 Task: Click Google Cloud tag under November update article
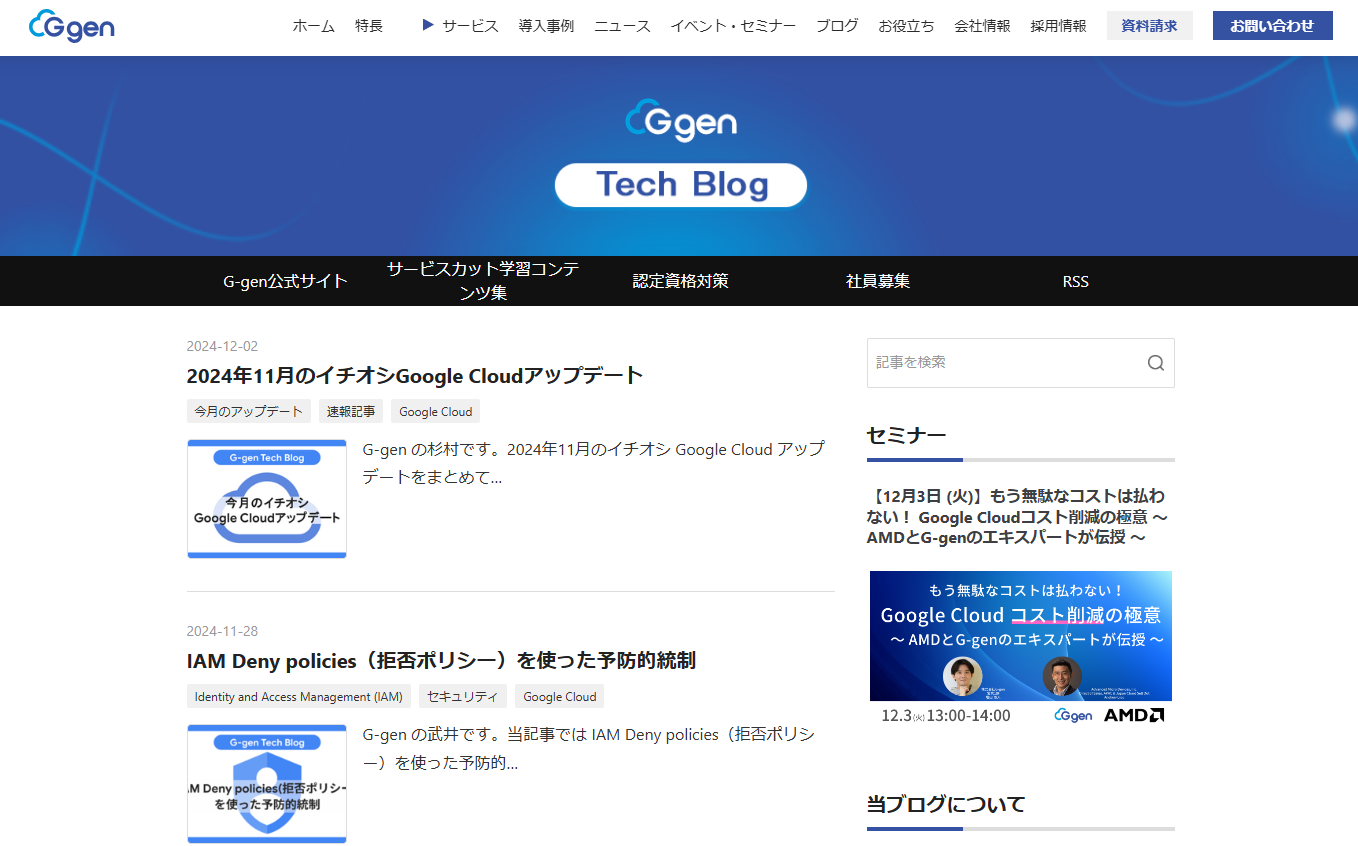point(435,411)
